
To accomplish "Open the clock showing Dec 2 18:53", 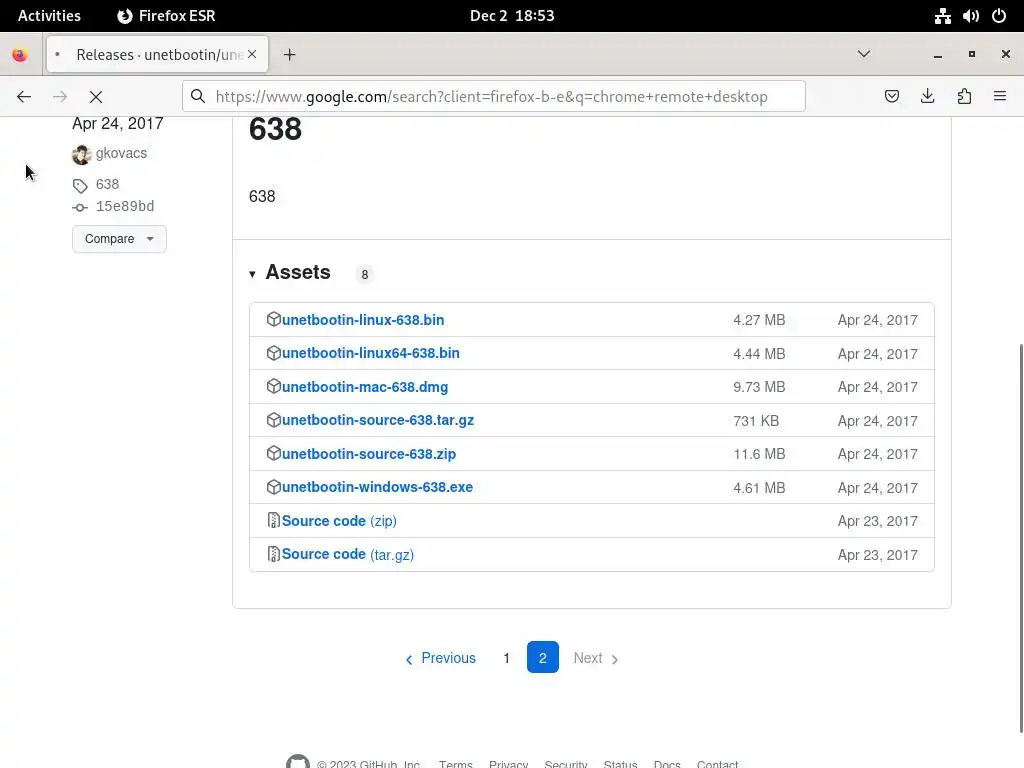I will tap(512, 16).
